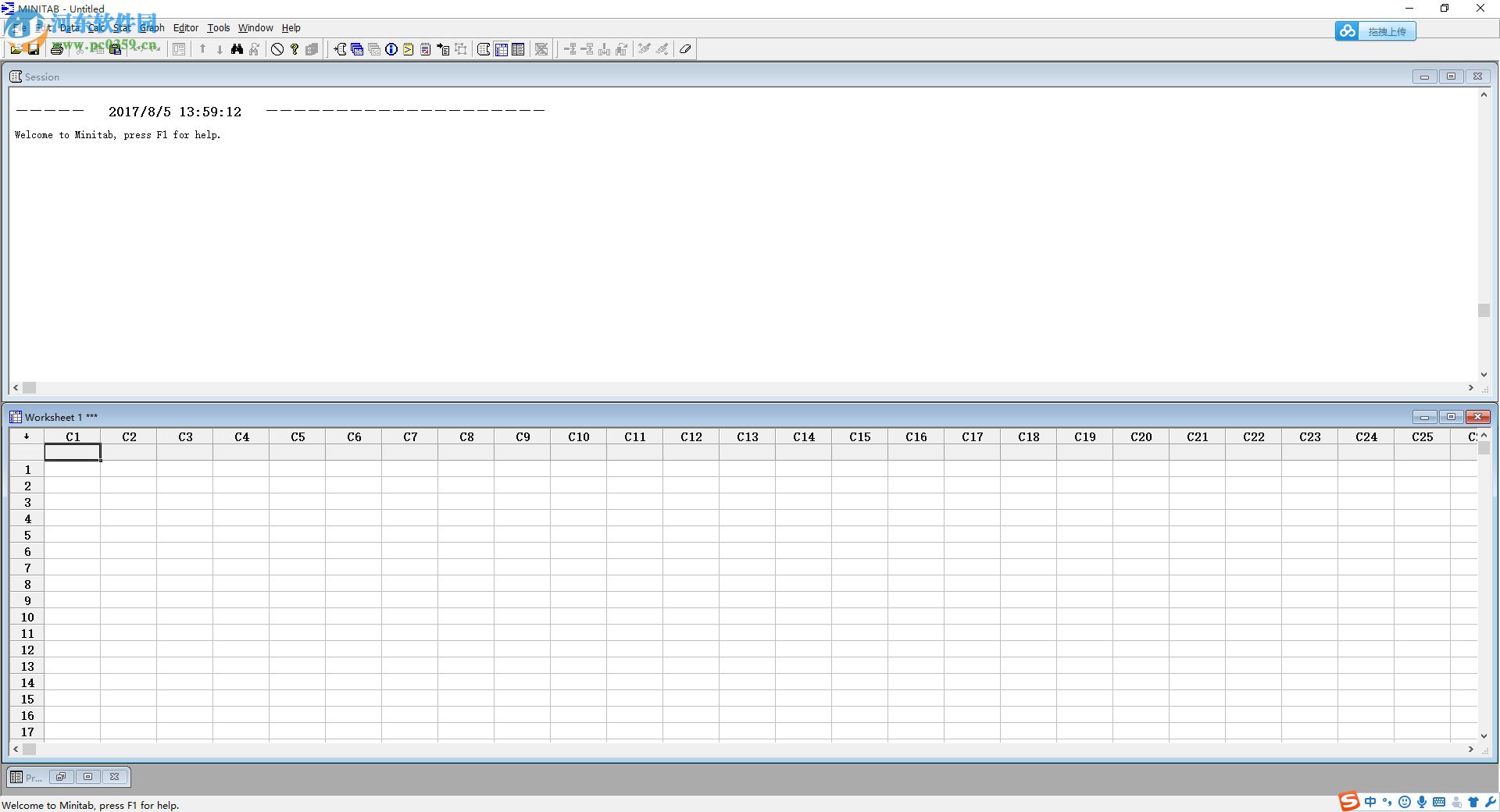
Task: Click the blue cloud upload button
Action: click(1375, 31)
